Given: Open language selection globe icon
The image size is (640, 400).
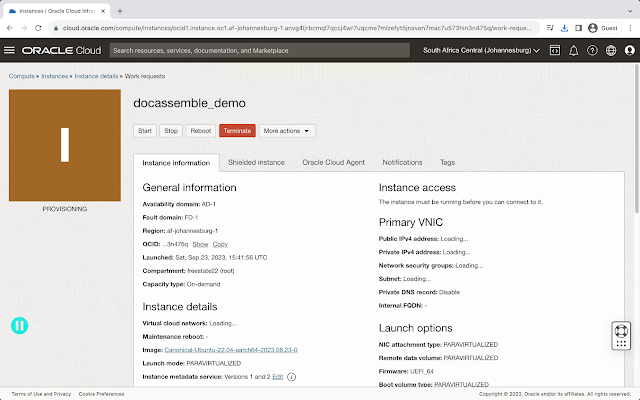Looking at the screenshot, I should (611, 50).
